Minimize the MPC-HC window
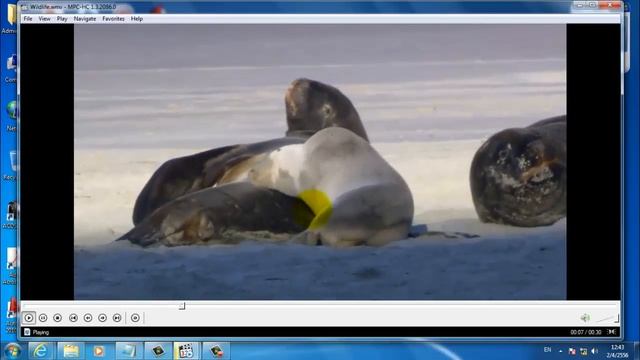Viewport: 640px width, 360px height. click(580, 5)
